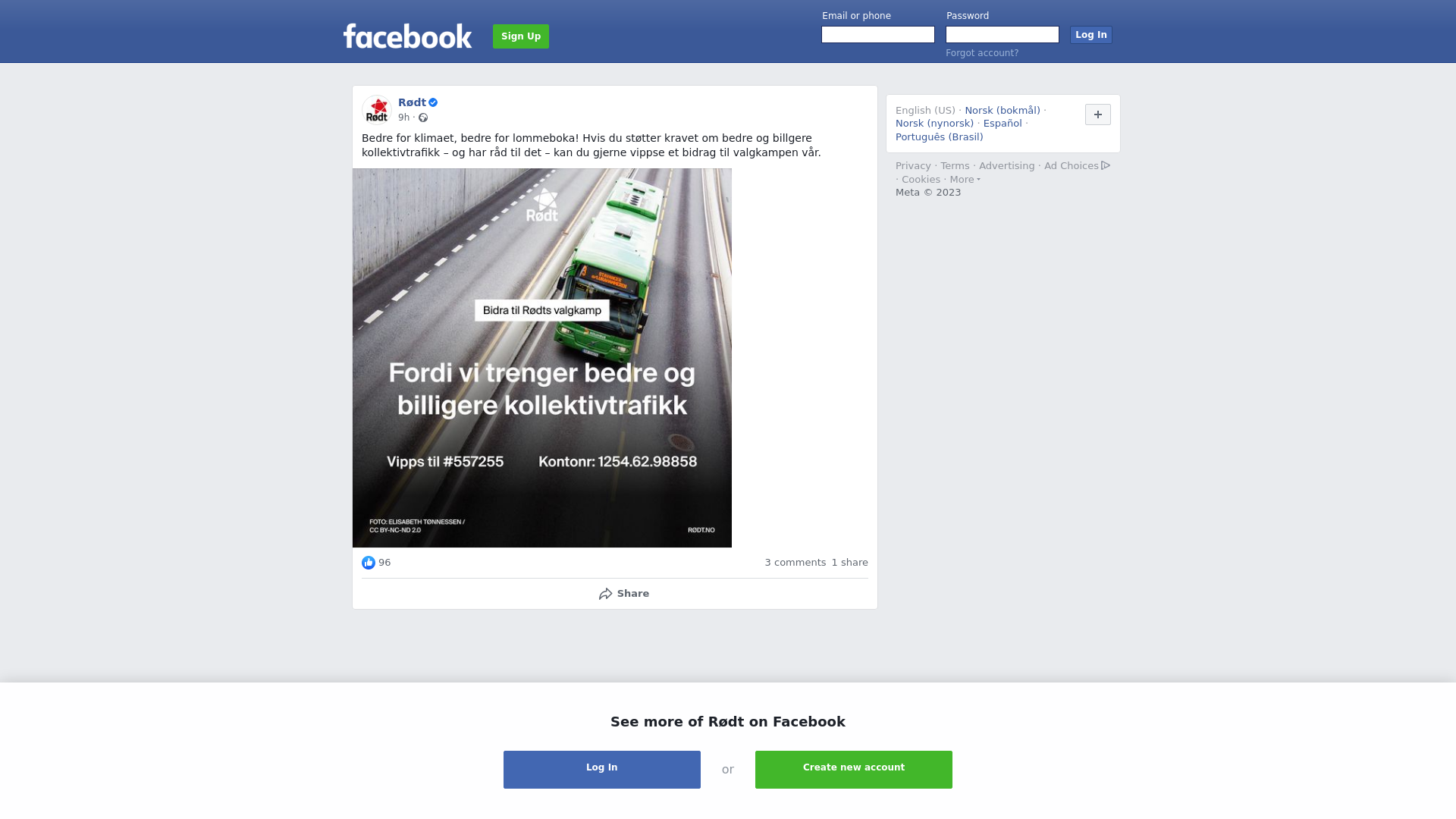Viewport: 1456px width, 819px height.
Task: Open the plus button for more languages
Action: click(x=1098, y=115)
